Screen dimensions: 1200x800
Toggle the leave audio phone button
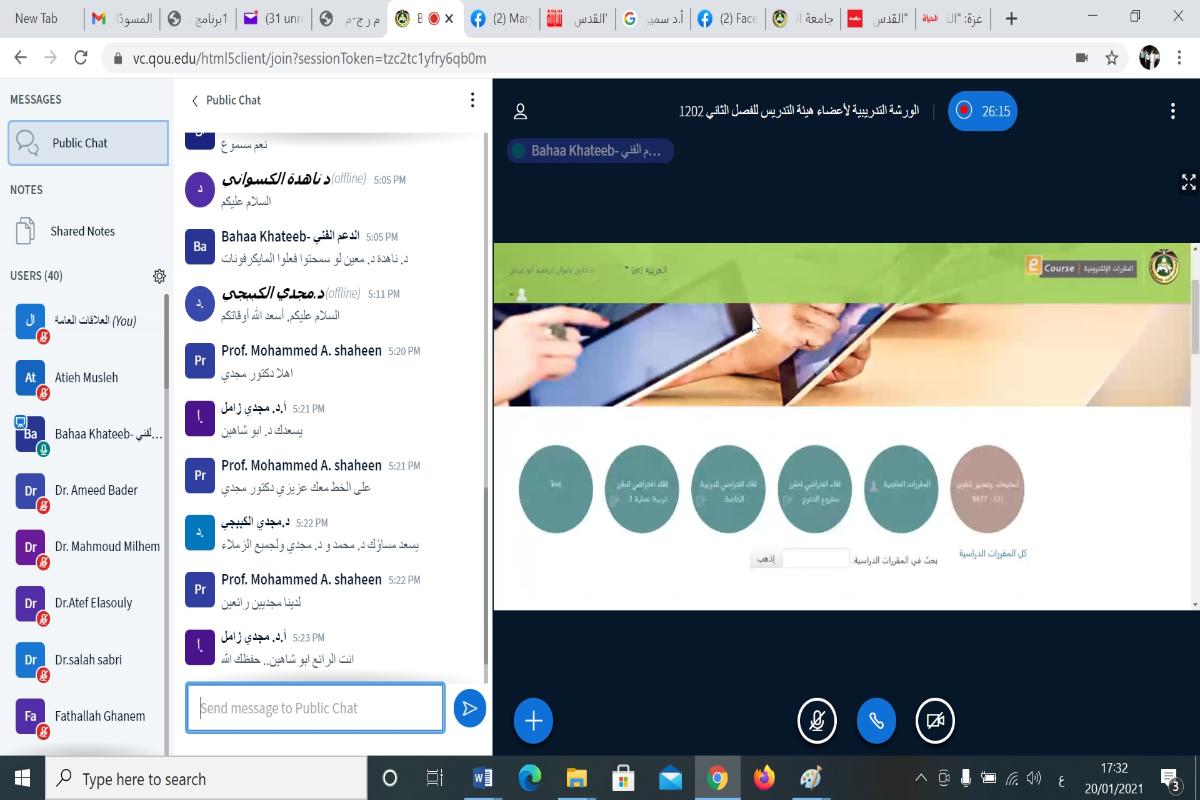(876, 721)
